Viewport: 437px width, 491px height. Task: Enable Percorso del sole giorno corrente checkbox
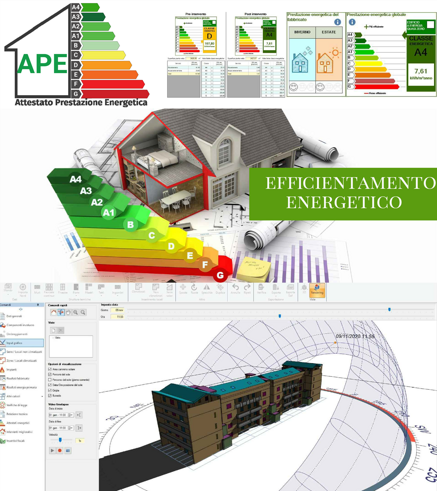[x=50, y=380]
